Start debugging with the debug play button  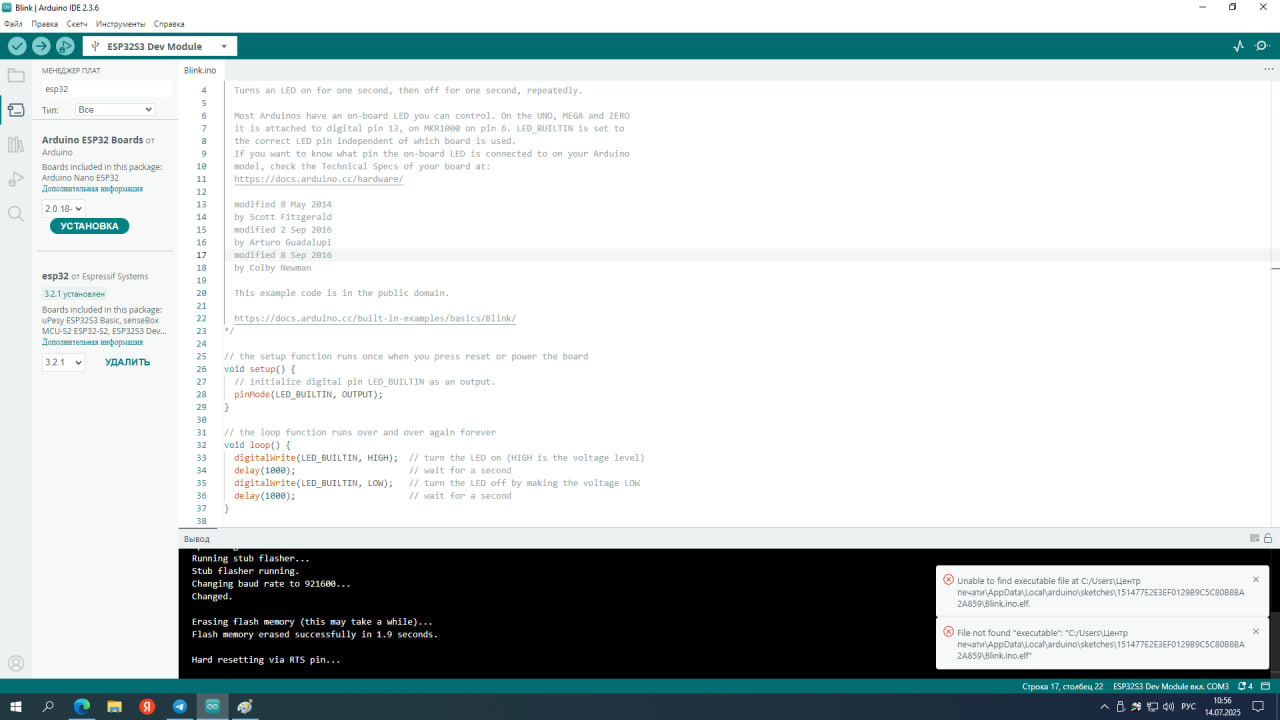[x=65, y=46]
